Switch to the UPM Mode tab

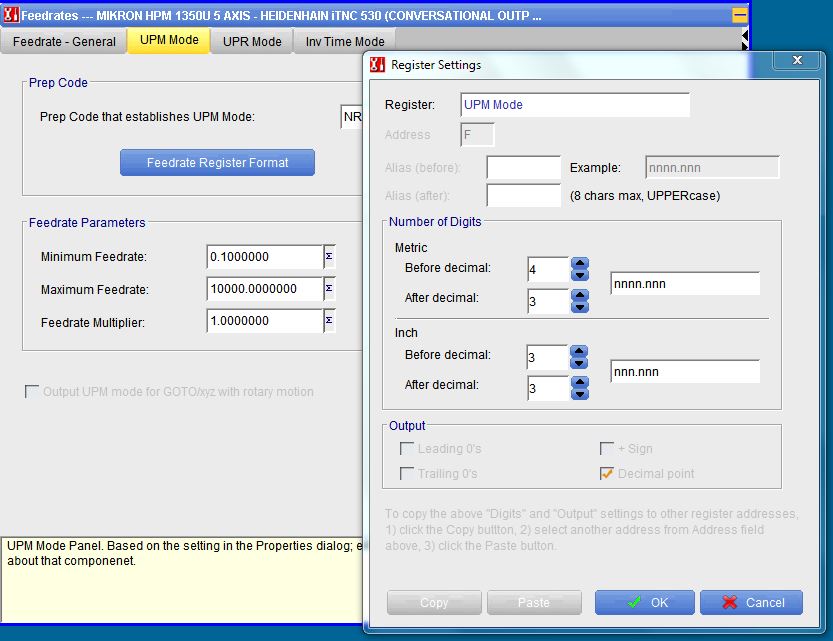[x=169, y=40]
